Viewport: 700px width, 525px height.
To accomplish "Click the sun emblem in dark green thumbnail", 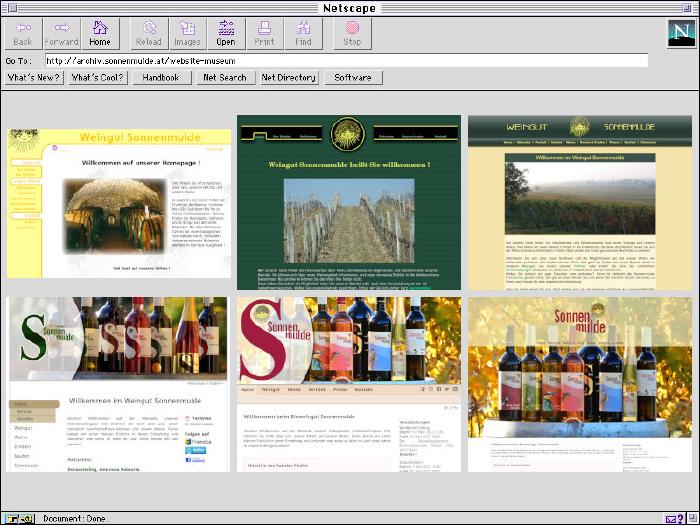I will tap(347, 133).
